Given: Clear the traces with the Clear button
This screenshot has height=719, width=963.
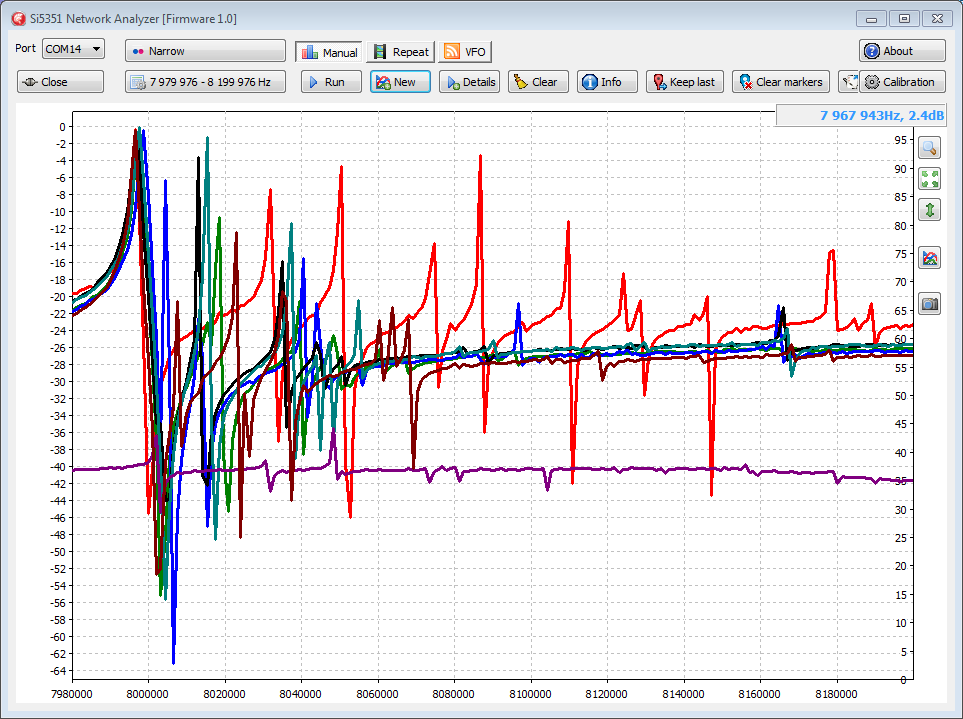Looking at the screenshot, I should (538, 82).
